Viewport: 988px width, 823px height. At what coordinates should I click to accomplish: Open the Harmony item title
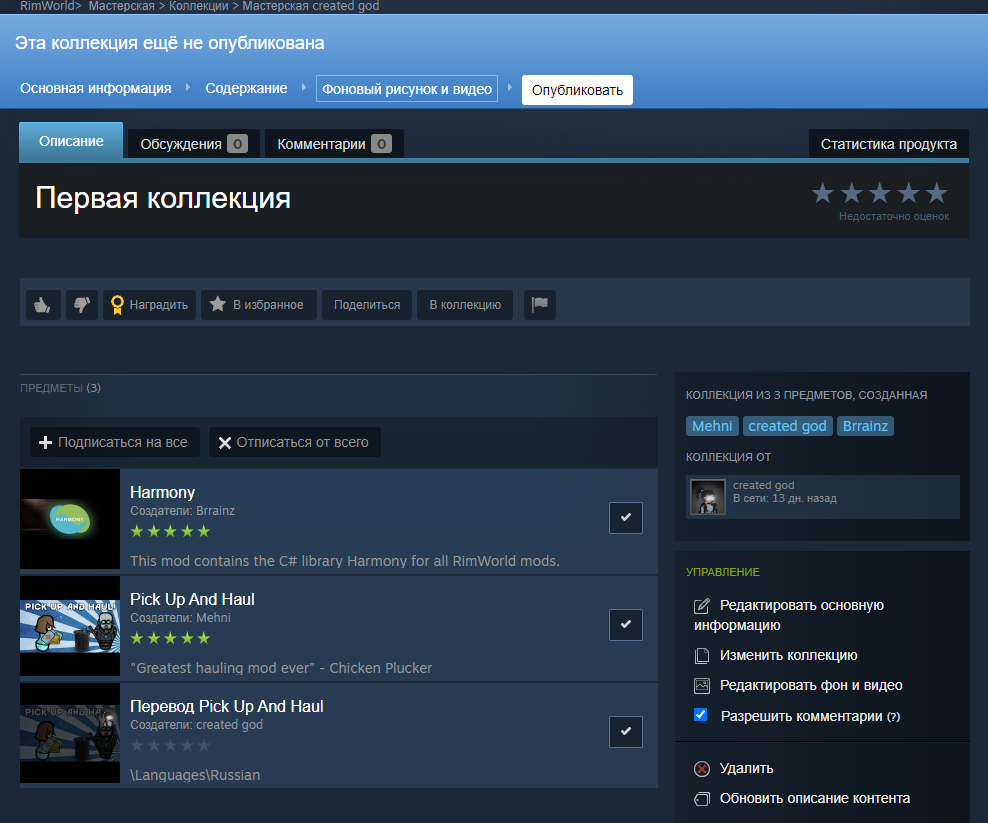point(163,492)
